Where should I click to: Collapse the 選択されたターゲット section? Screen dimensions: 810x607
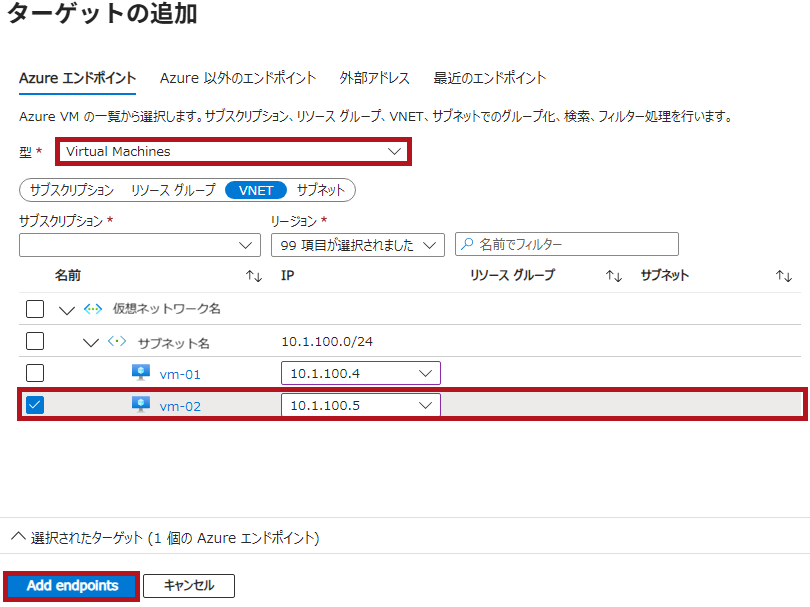(19, 536)
